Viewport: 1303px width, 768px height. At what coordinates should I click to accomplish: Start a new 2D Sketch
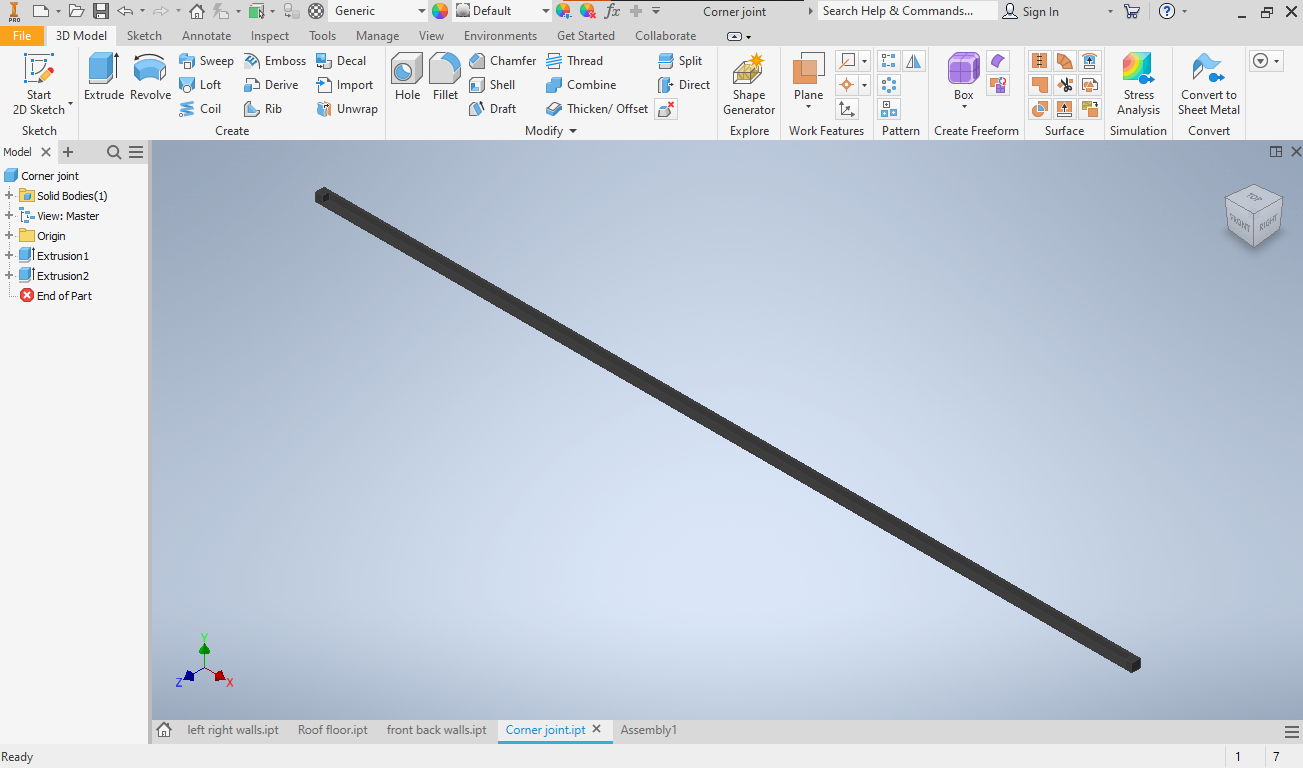click(x=39, y=85)
